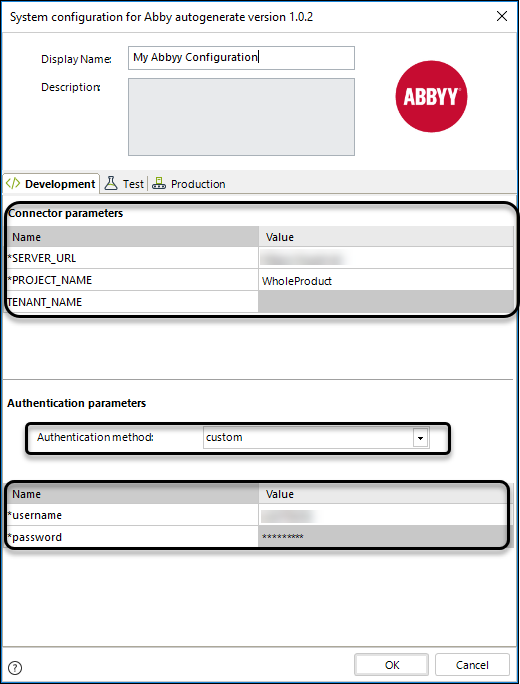Select the *PROJECT_NAME name cell
The width and height of the screenshot is (520, 684).
[133, 280]
